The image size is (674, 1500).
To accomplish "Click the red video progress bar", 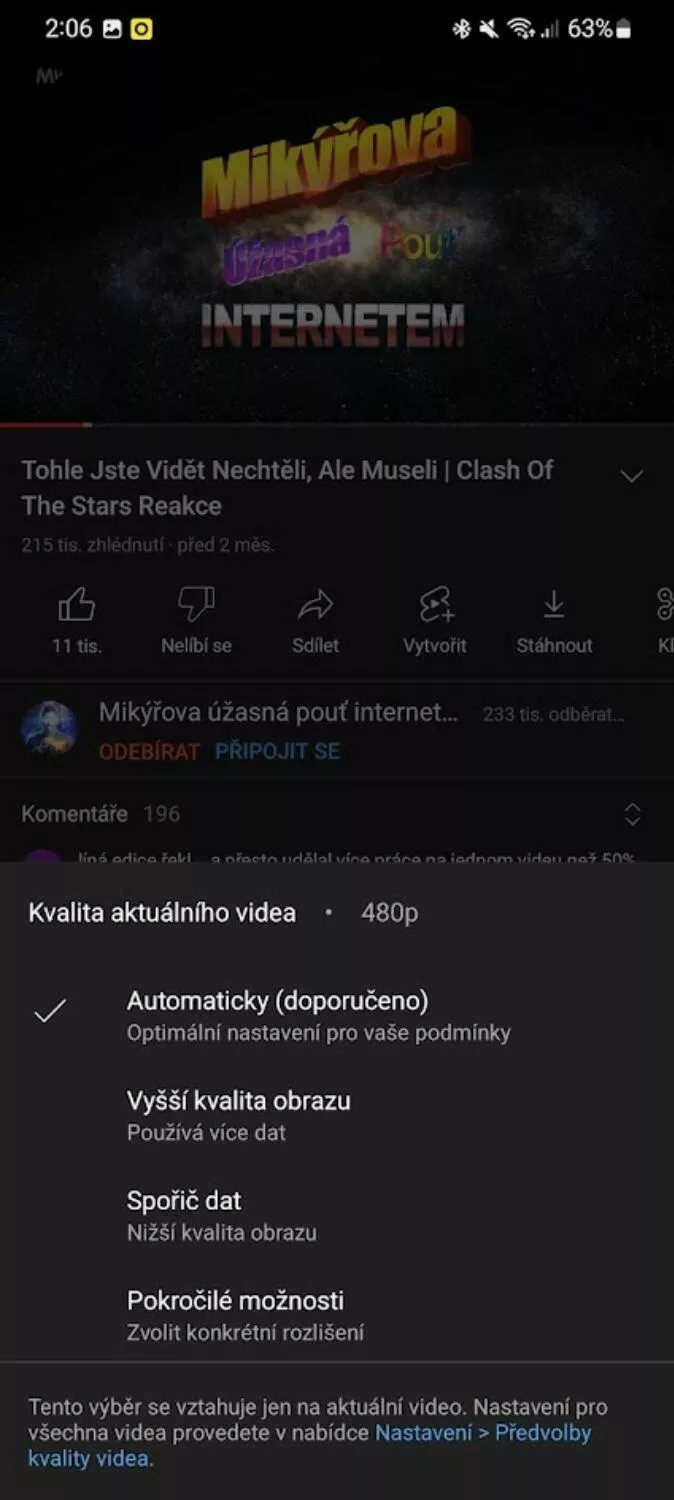I will click(x=46, y=425).
